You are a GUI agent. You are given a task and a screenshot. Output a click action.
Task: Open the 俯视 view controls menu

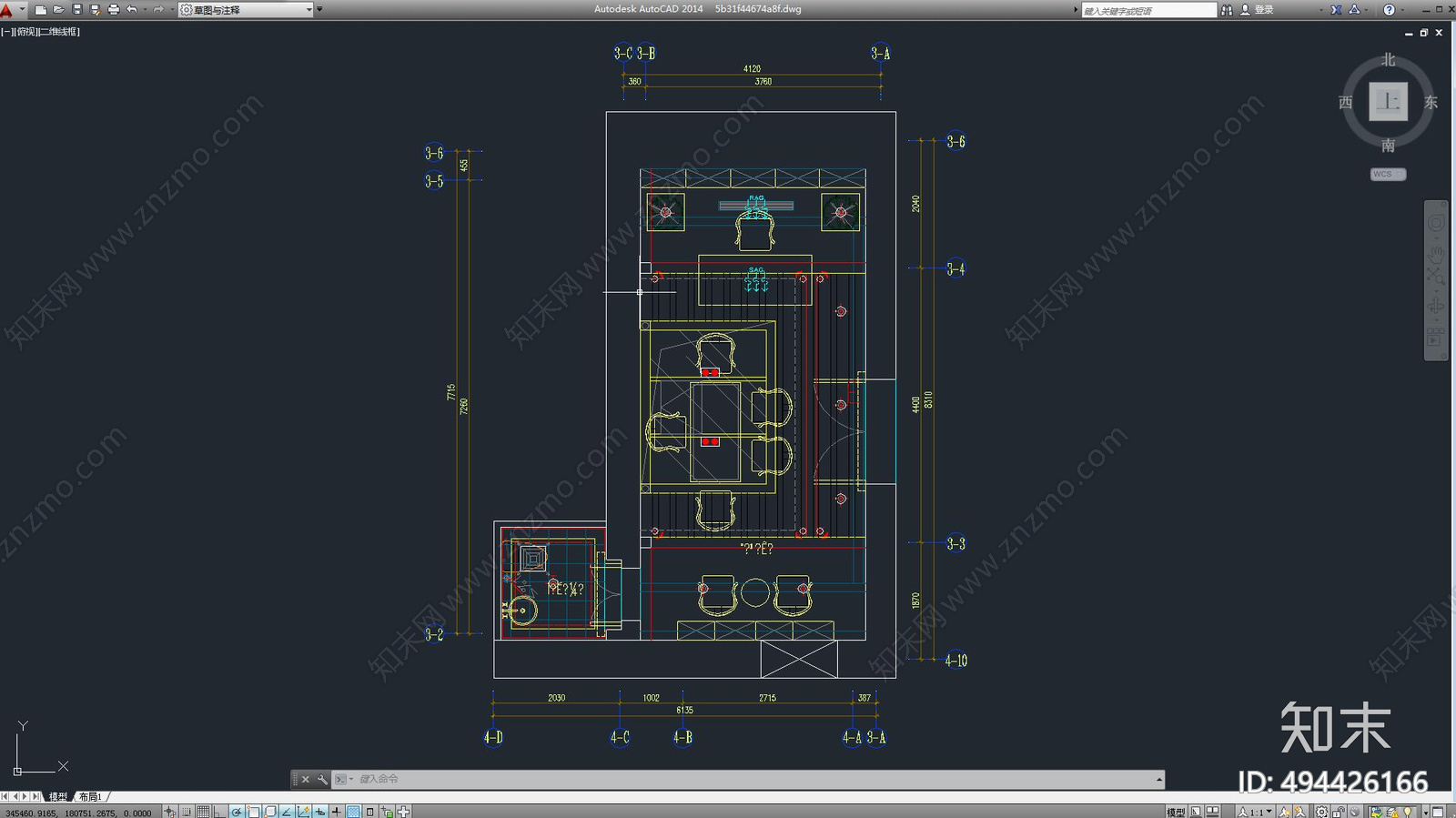26,32
